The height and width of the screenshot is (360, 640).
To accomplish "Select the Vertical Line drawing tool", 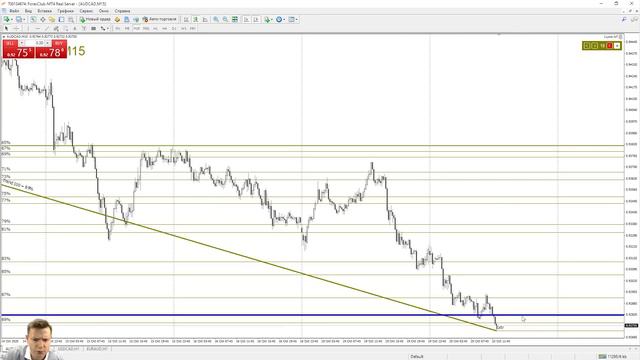I will (x=28, y=29).
